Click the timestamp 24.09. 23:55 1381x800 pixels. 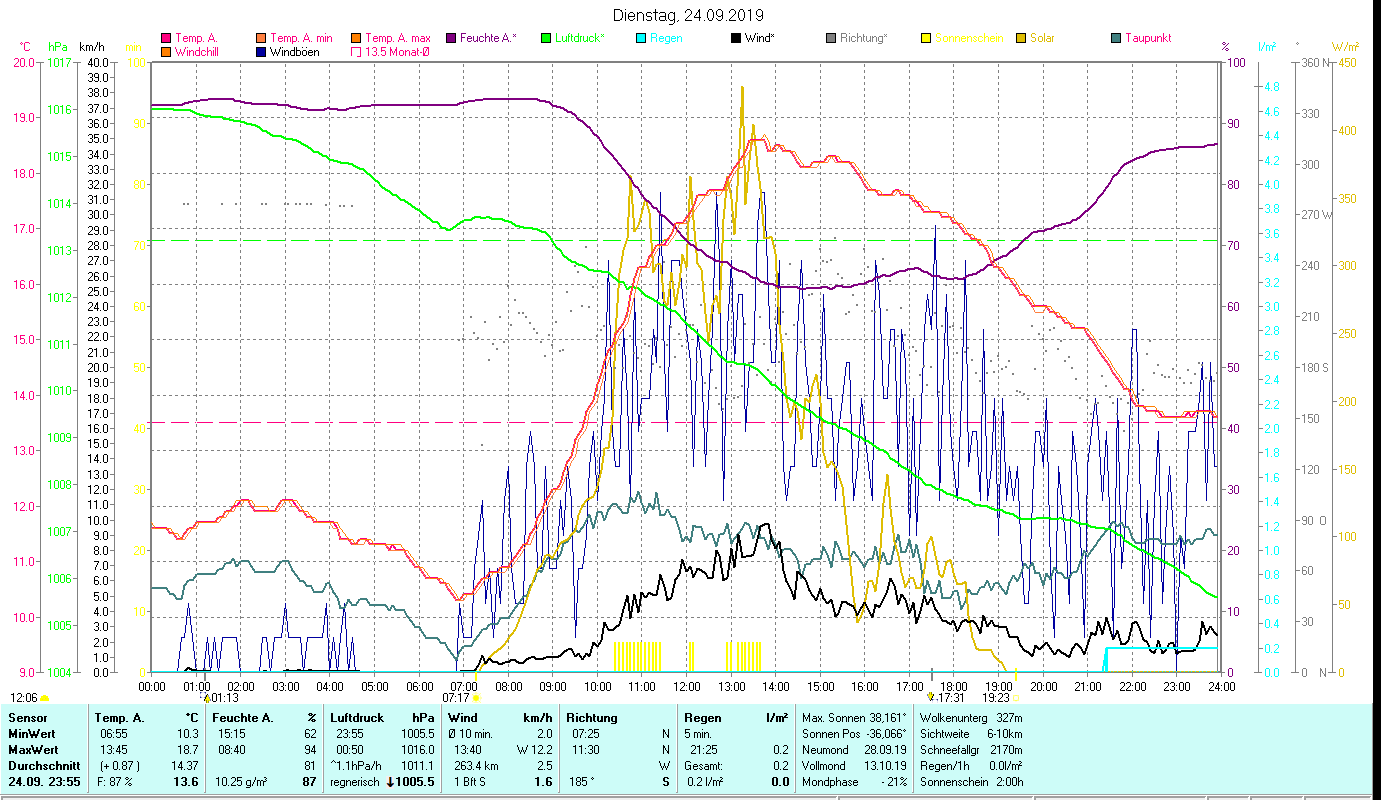coord(45,782)
